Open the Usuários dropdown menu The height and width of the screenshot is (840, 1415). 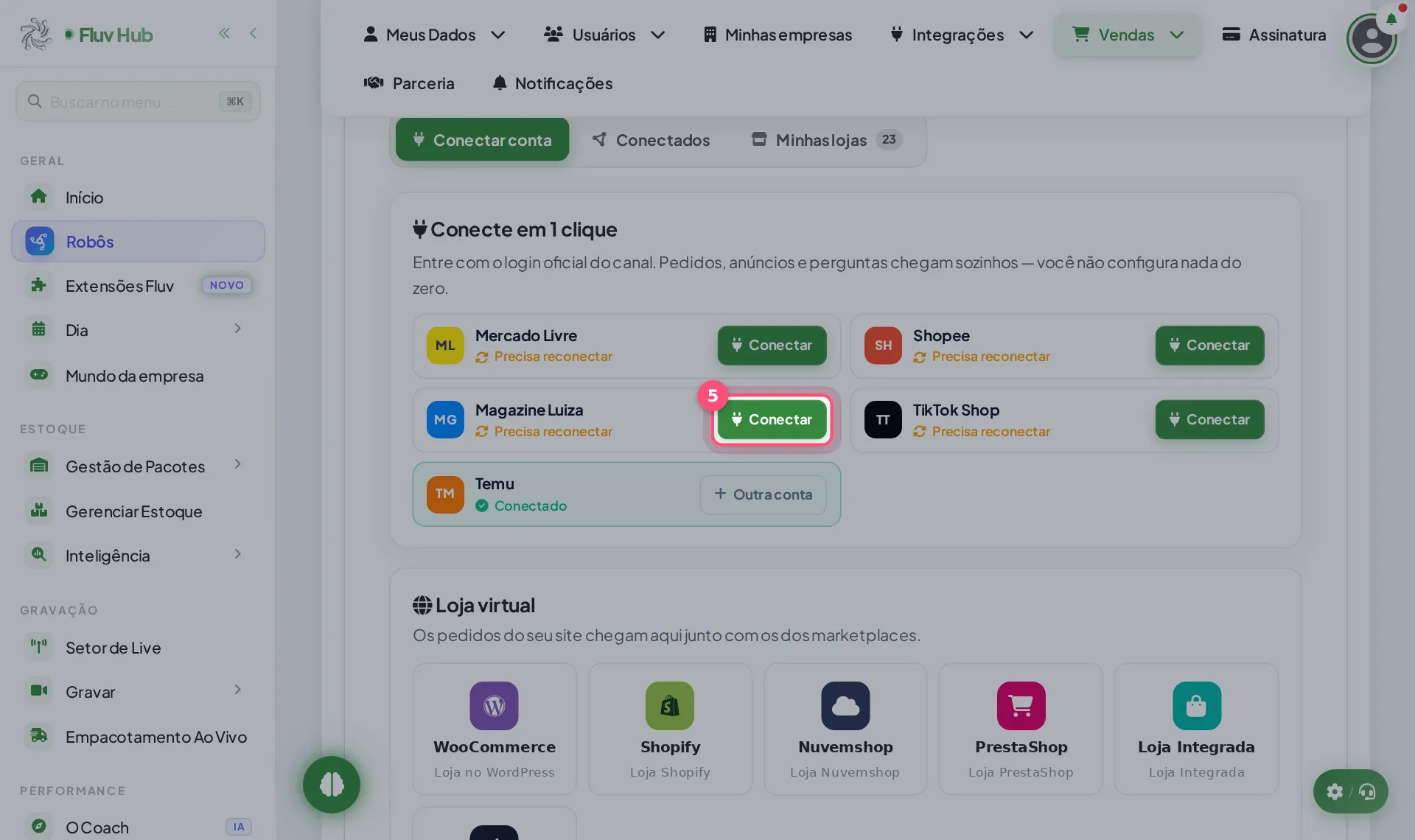(x=604, y=35)
